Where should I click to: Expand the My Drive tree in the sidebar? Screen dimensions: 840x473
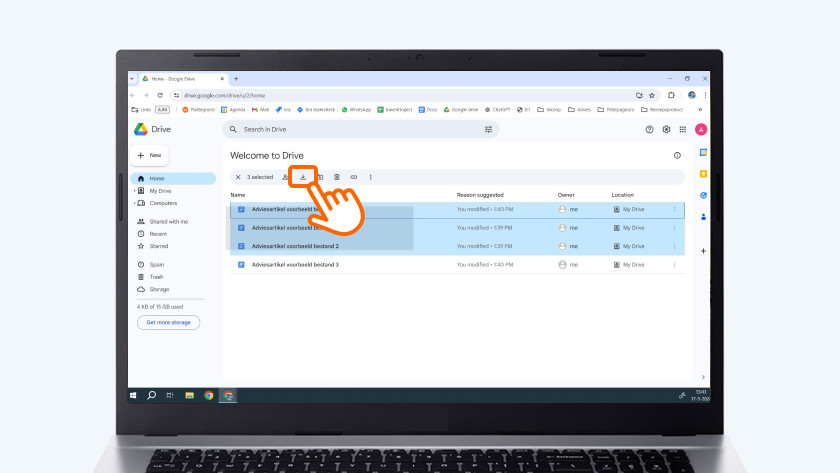pyautogui.click(x=134, y=191)
